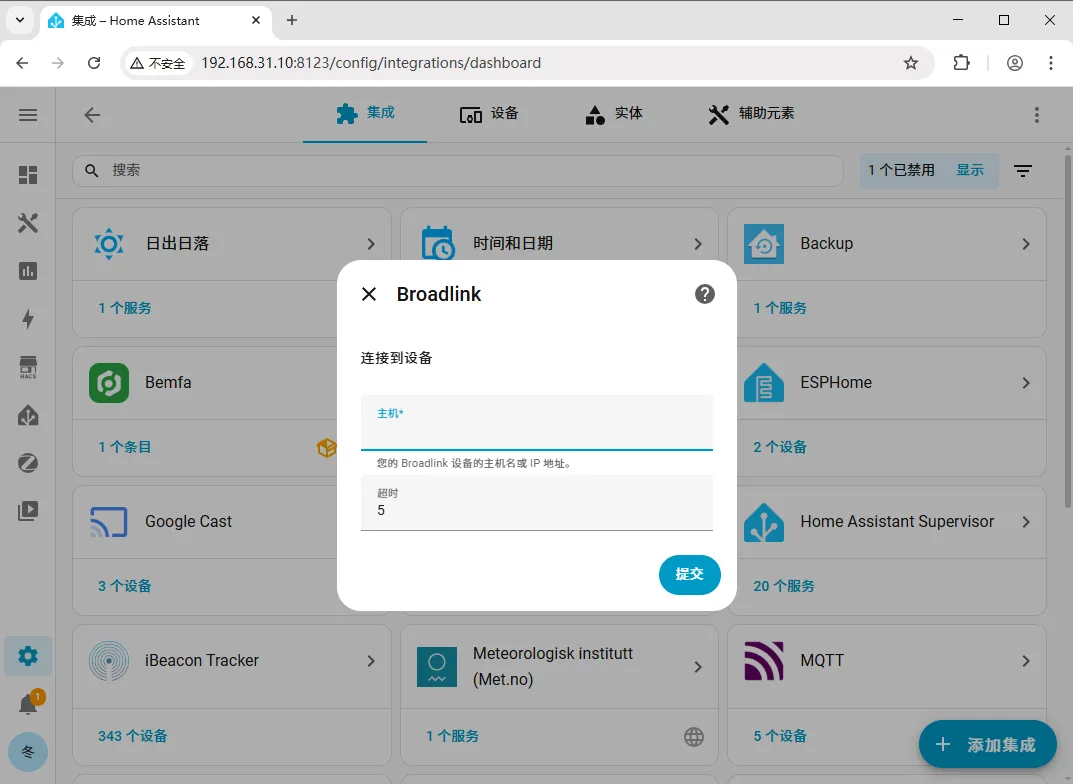Open the settings gear in sidebar

(x=28, y=656)
